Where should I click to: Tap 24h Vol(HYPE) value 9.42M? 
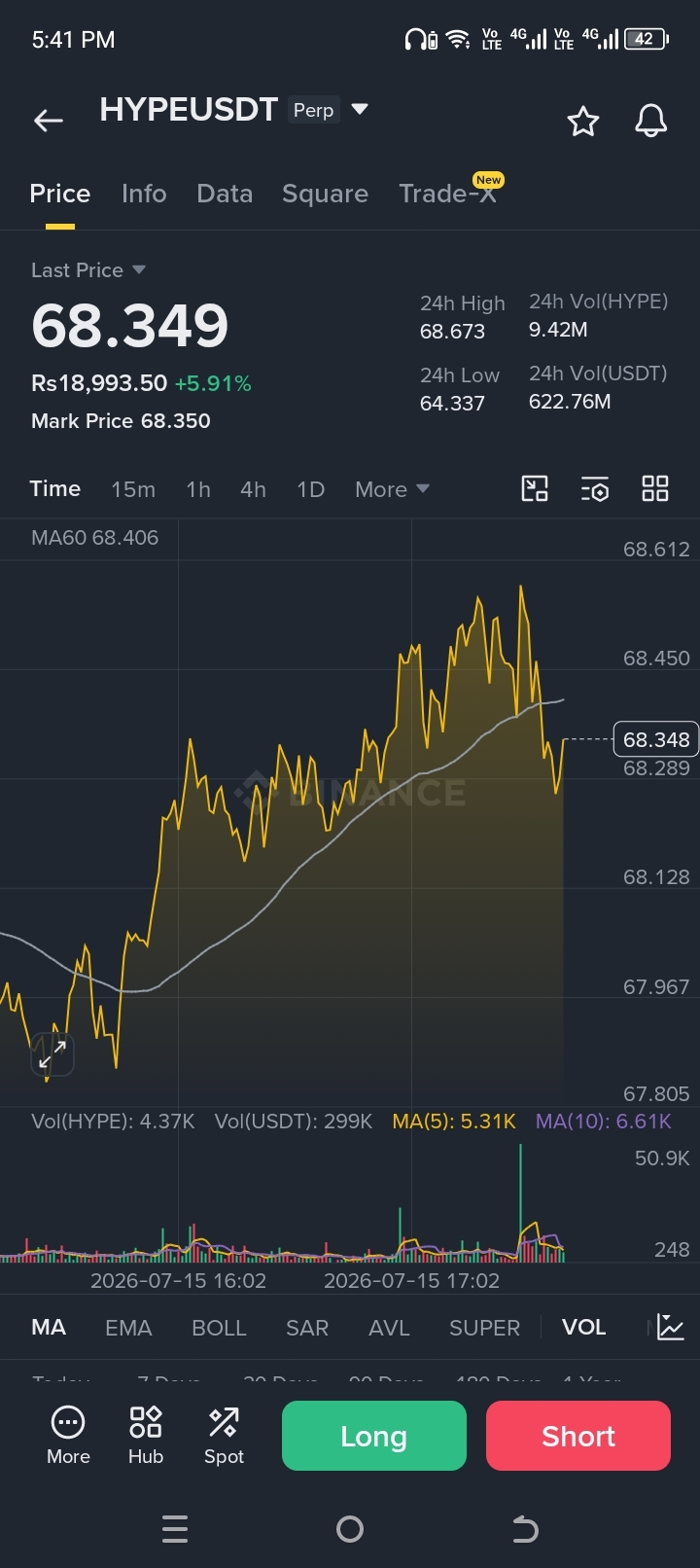(x=558, y=330)
